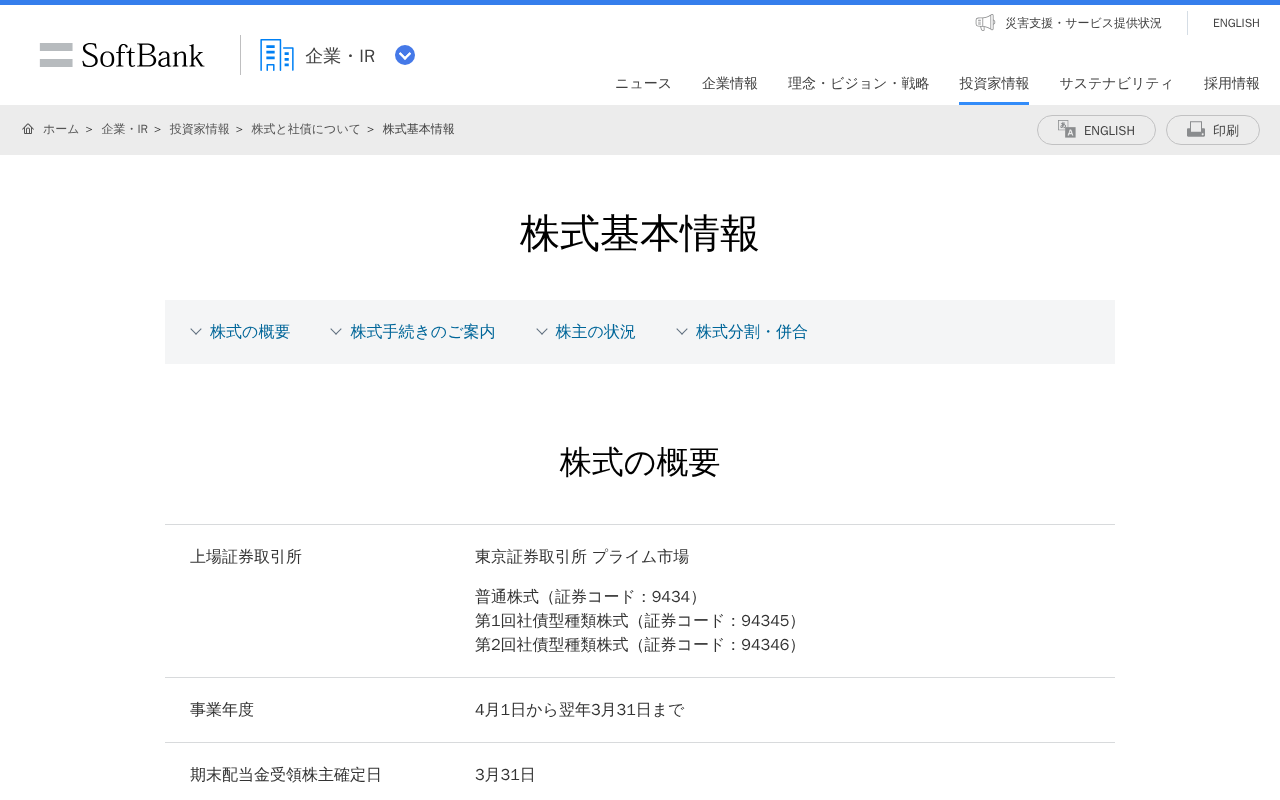
Task: Open the サステナビリティ menu
Action: click(1116, 83)
